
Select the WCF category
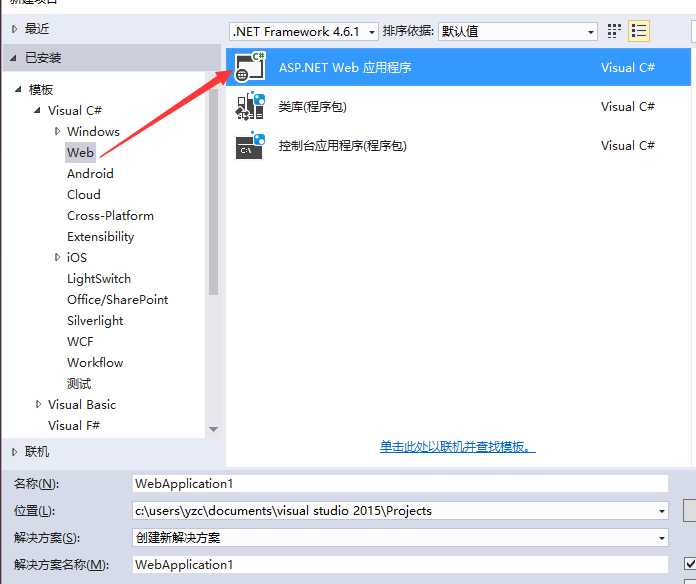[80, 342]
